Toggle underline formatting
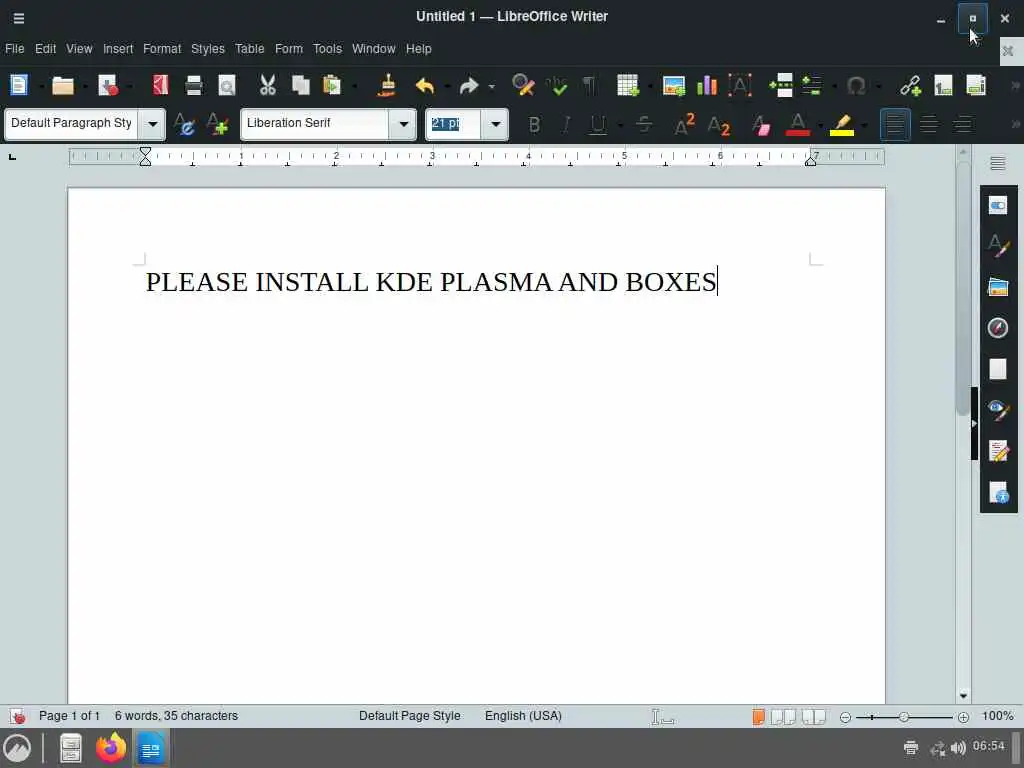Image resolution: width=1024 pixels, height=768 pixels. pyautogui.click(x=598, y=124)
